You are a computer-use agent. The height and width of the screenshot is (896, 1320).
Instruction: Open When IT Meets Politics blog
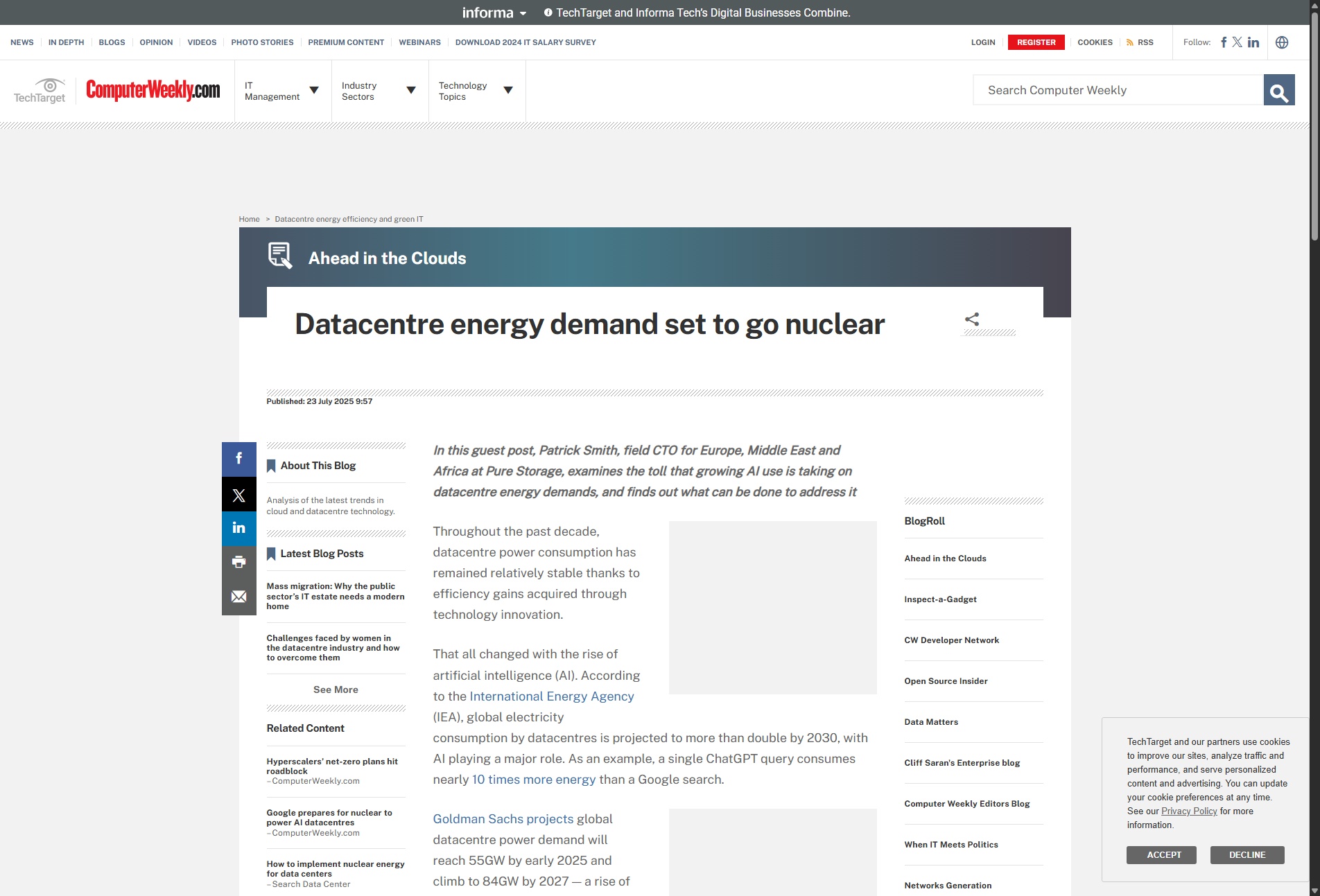click(950, 845)
